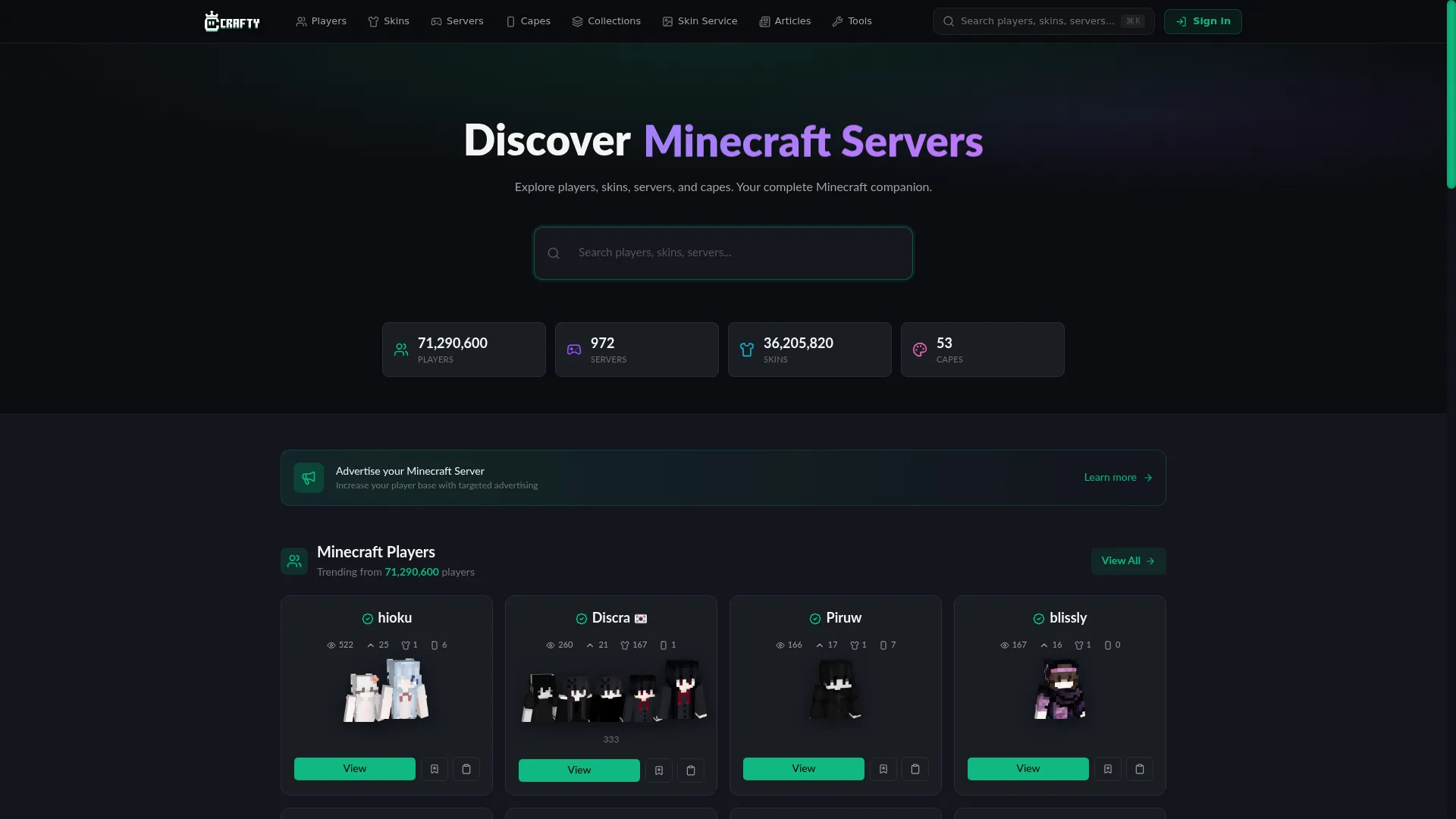Click Piruw's 7 capes icon
Viewport: 1456px width, 819px height.
[x=883, y=645]
